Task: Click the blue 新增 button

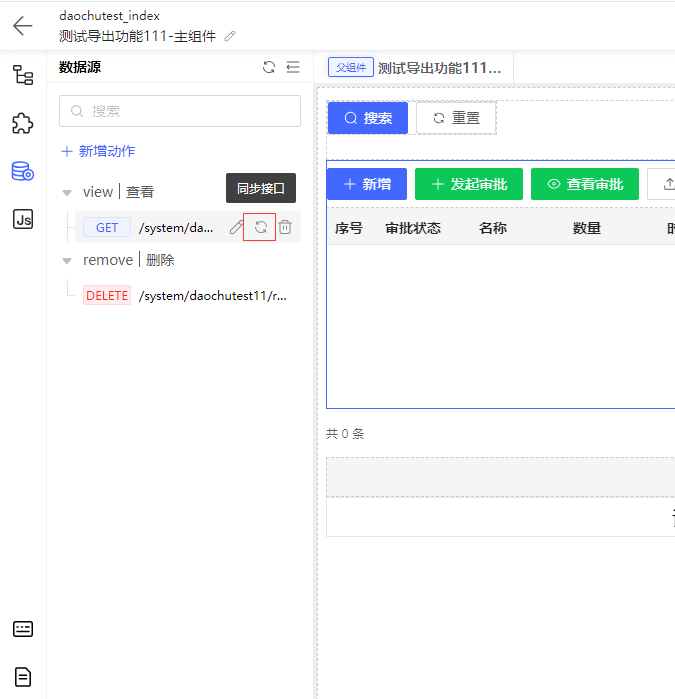Action: coord(367,184)
